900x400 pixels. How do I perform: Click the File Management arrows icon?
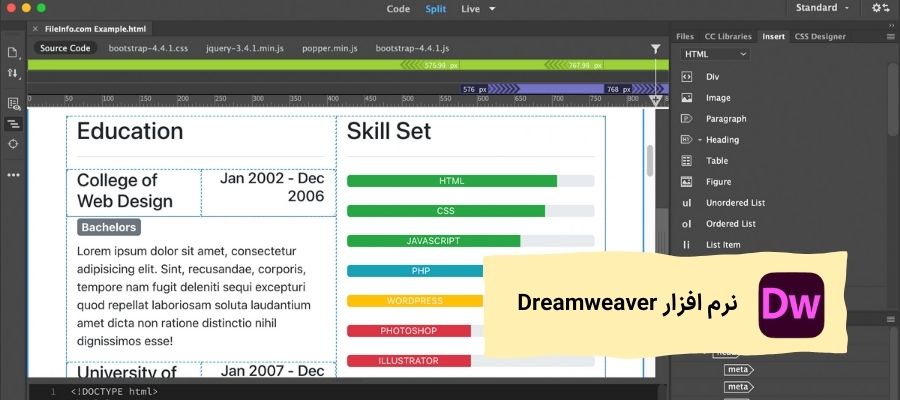[x=13, y=73]
